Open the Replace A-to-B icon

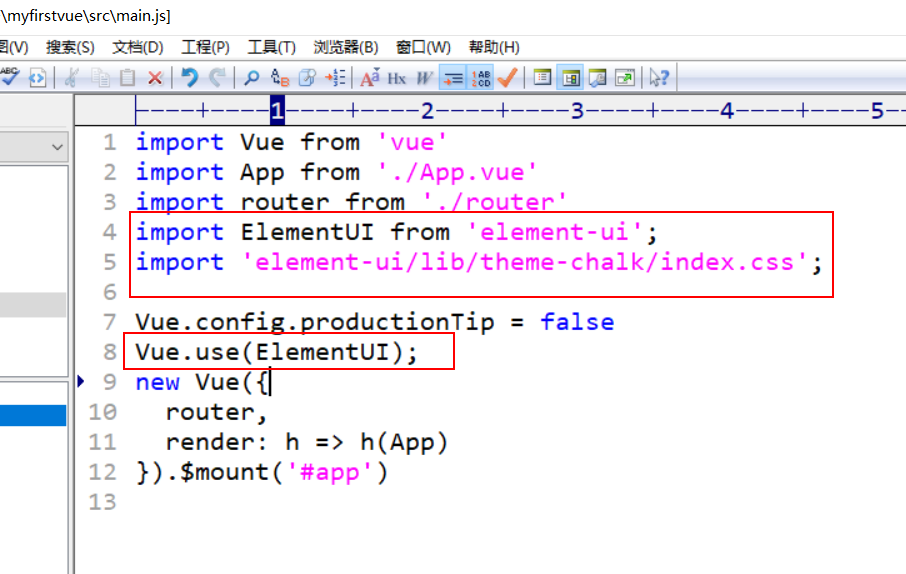click(x=280, y=77)
